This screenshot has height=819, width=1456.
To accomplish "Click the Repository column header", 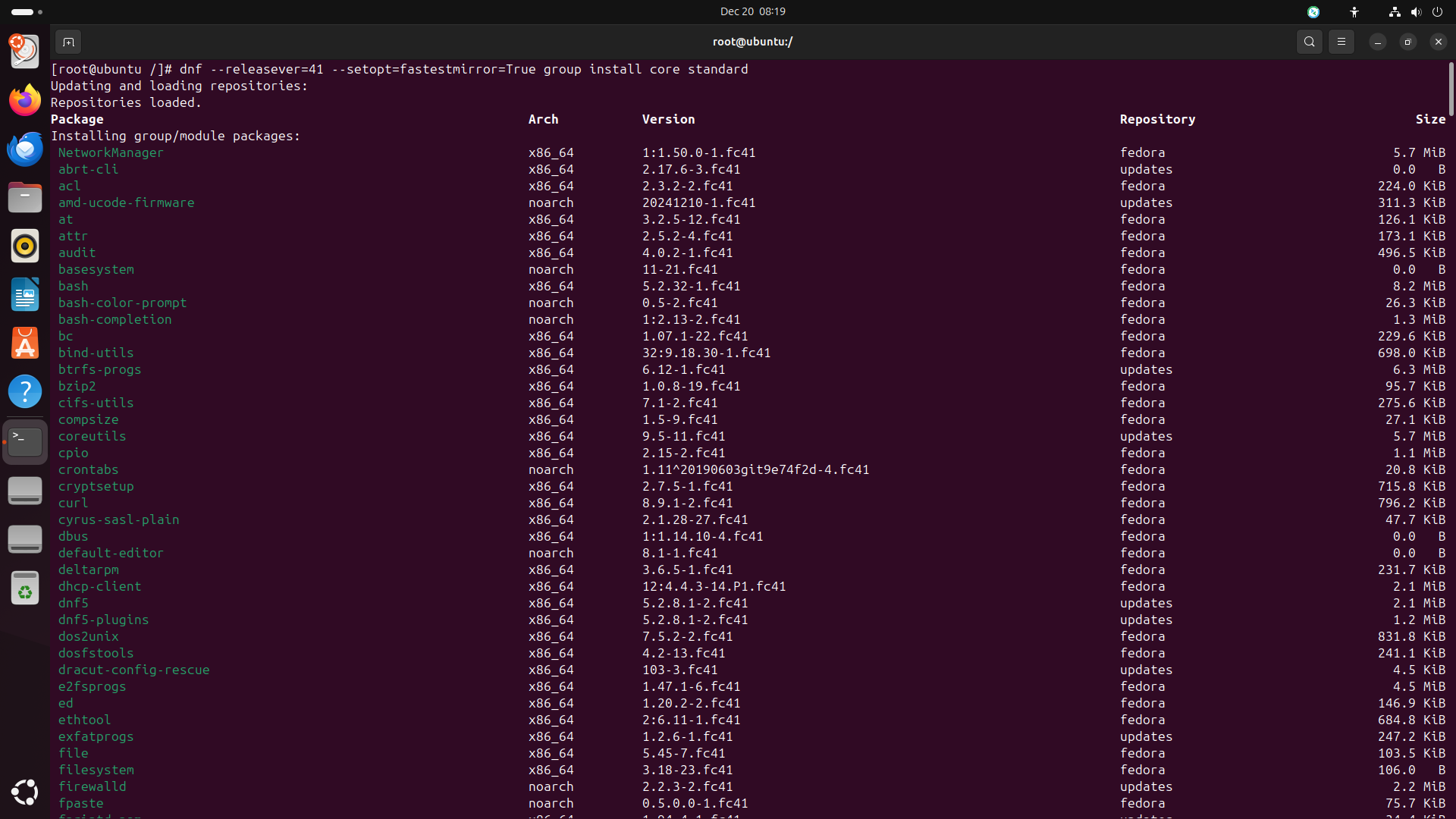I will coord(1157,119).
